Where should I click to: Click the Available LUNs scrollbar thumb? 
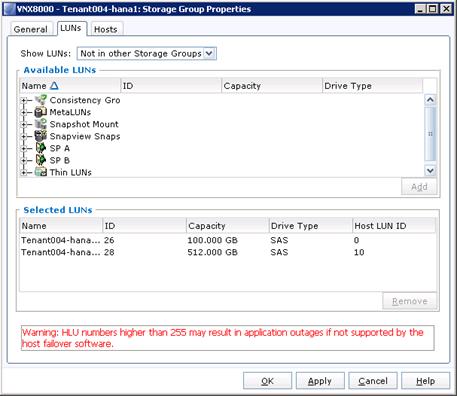[x=430, y=134]
